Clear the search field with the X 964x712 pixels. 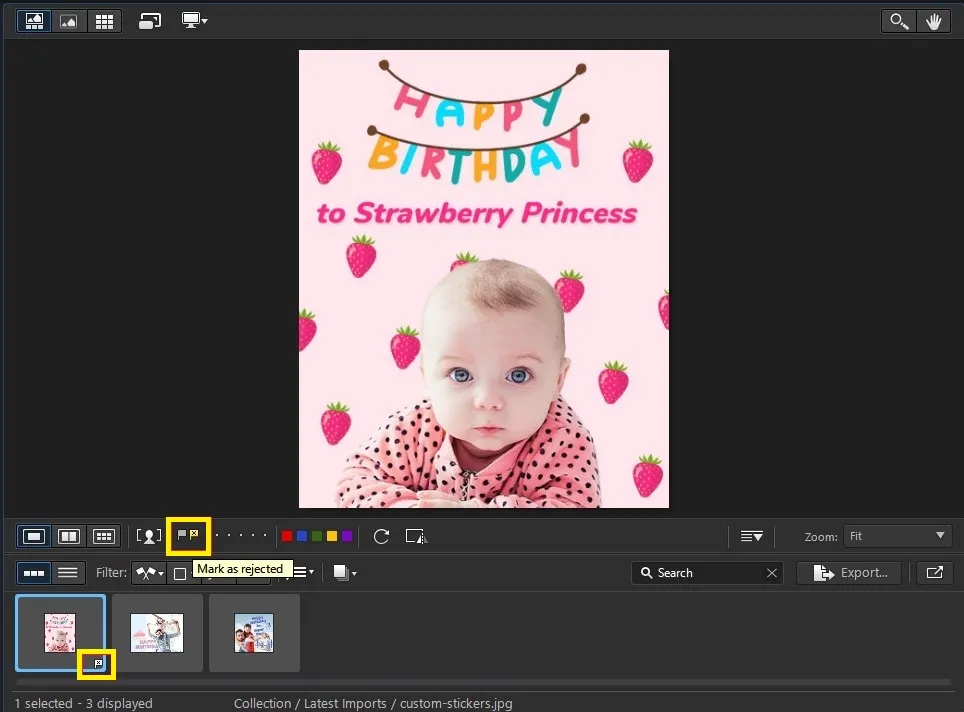pos(772,573)
